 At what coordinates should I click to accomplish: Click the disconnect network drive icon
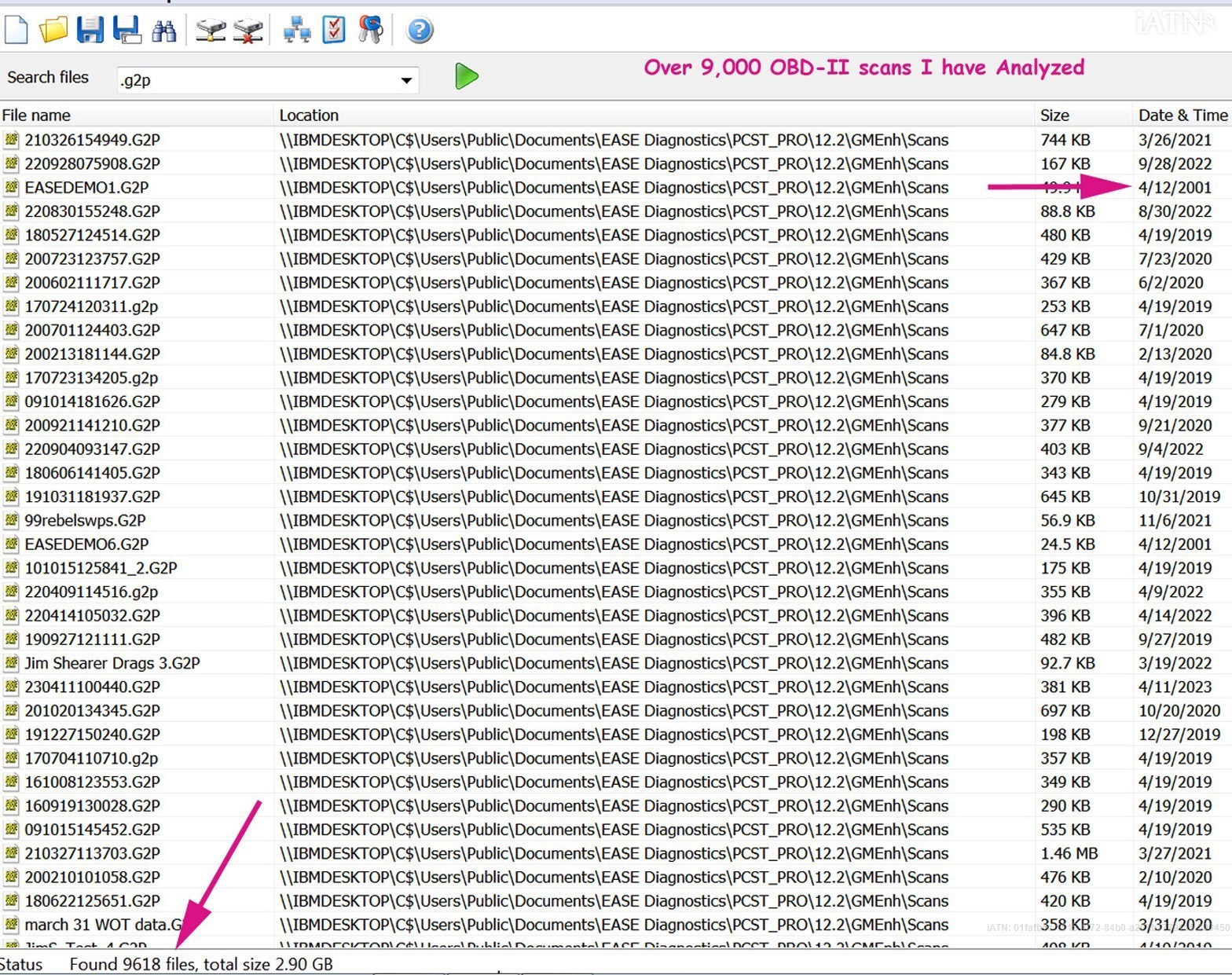pos(247,31)
